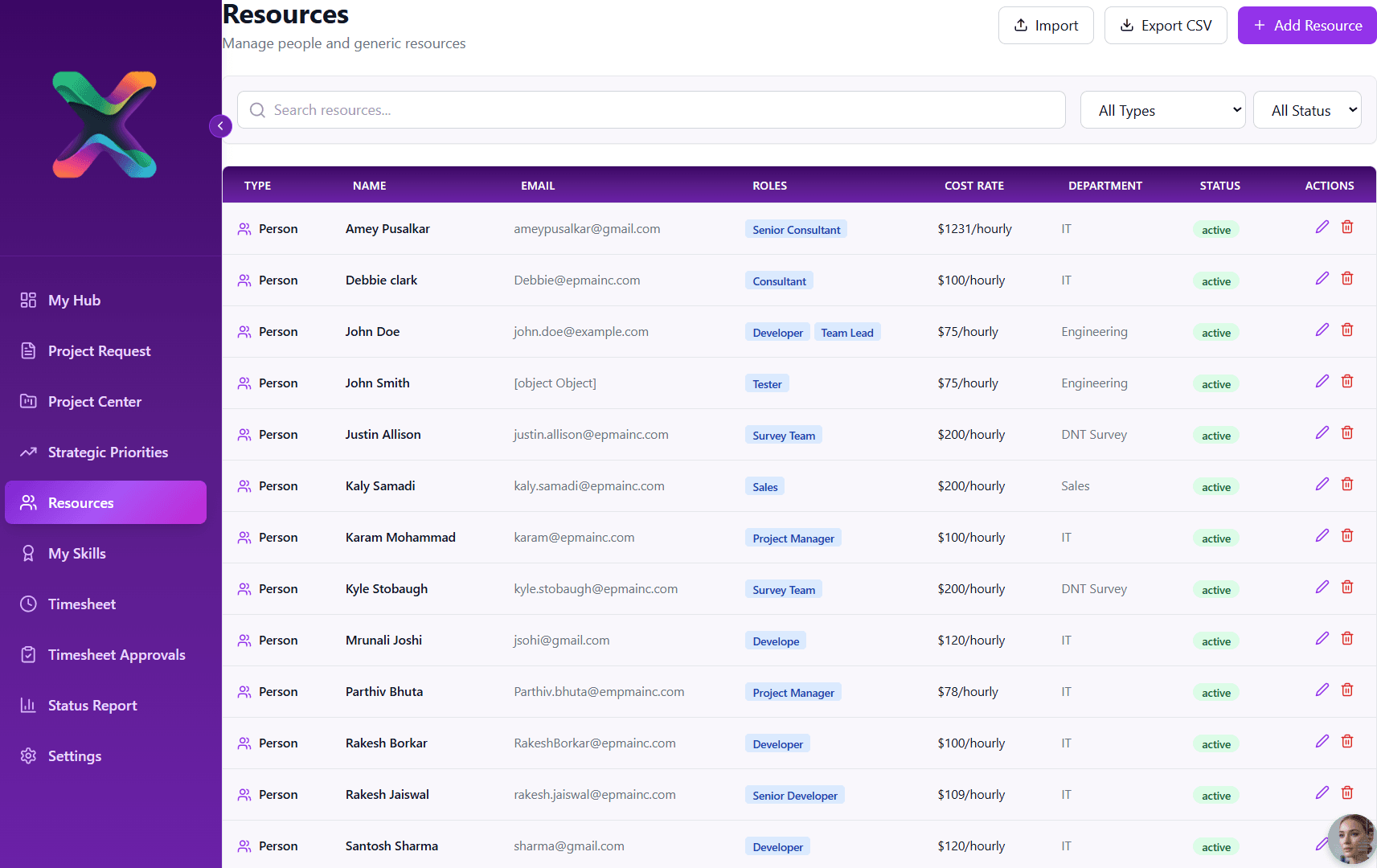Image resolution: width=1377 pixels, height=868 pixels.
Task: Edit Mrunali Joshi with the pencil icon
Action: click(x=1322, y=639)
